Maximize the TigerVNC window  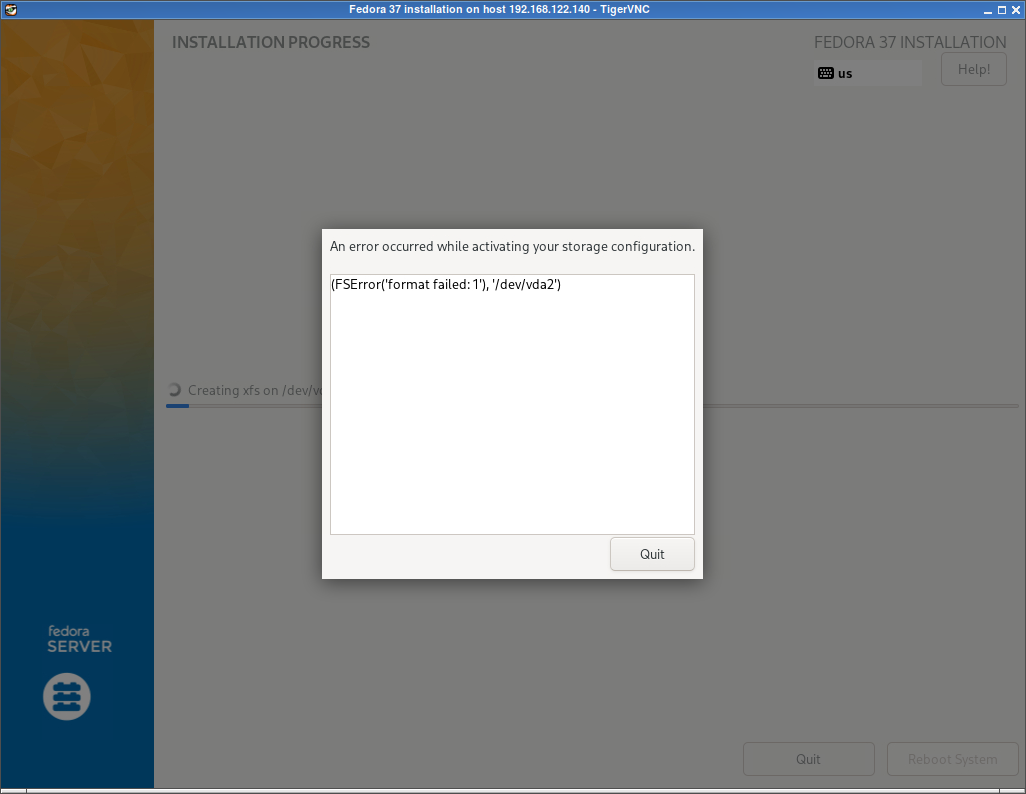1002,10
